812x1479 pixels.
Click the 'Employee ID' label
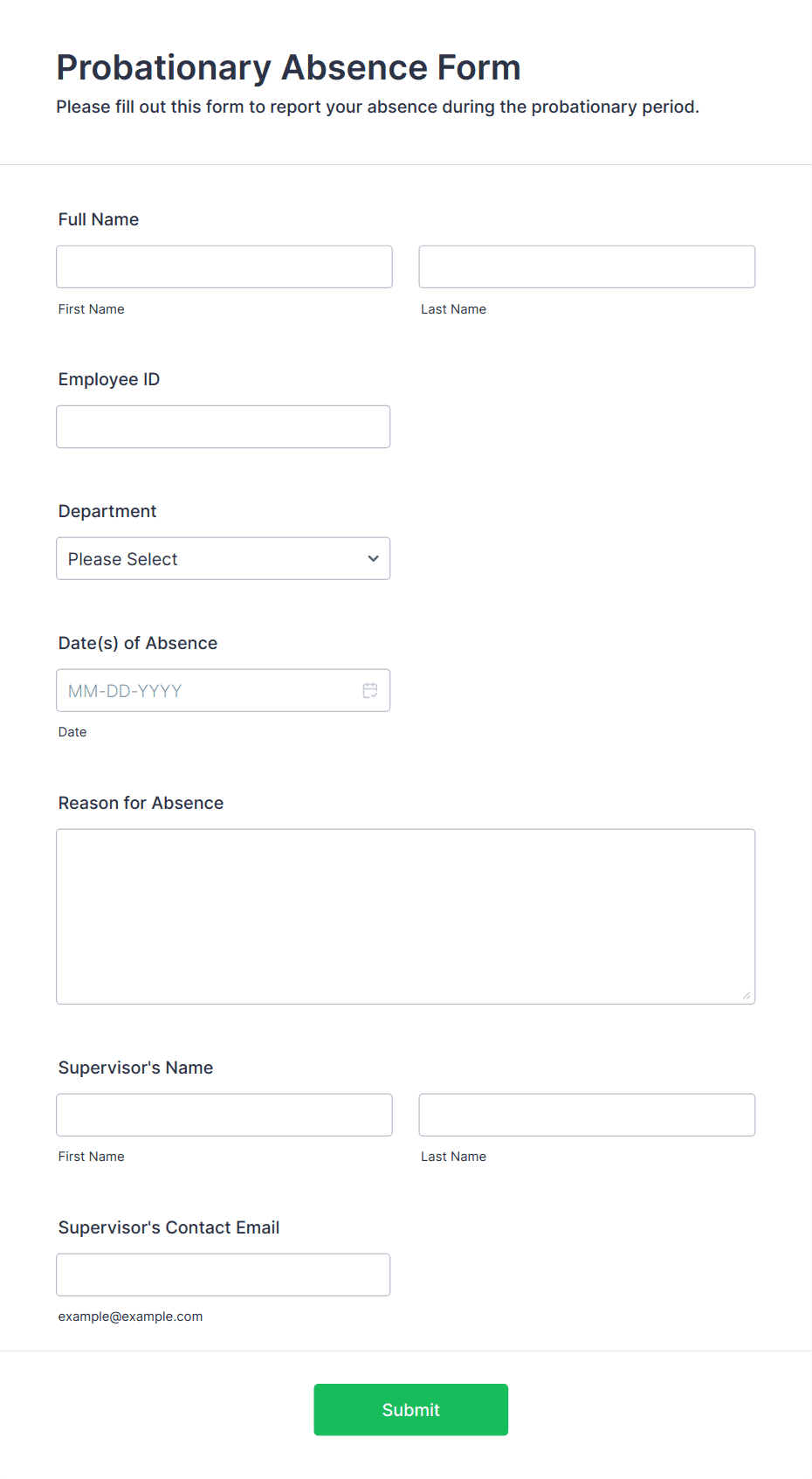coord(109,379)
